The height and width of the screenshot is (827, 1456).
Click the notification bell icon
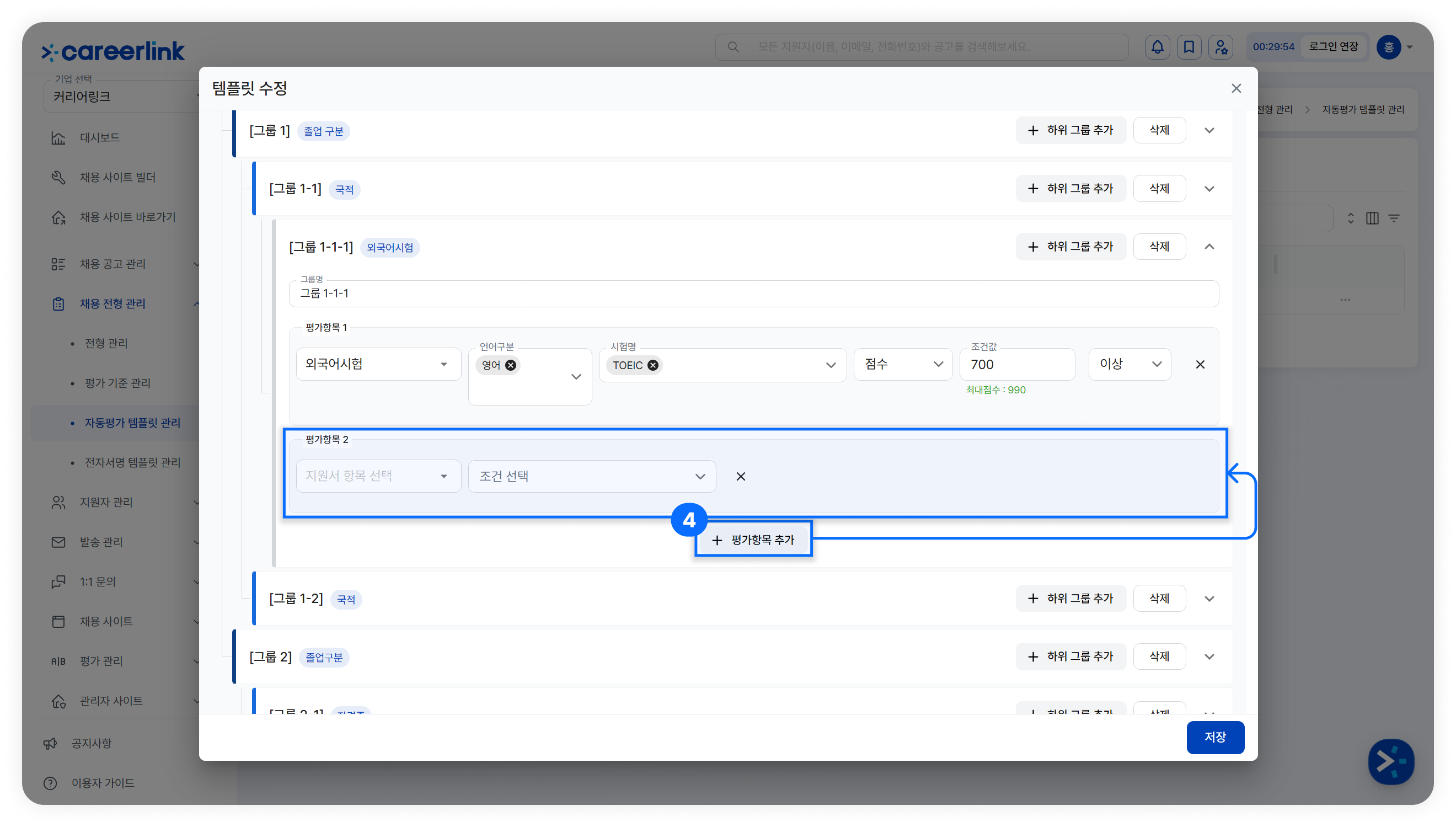click(x=1157, y=46)
